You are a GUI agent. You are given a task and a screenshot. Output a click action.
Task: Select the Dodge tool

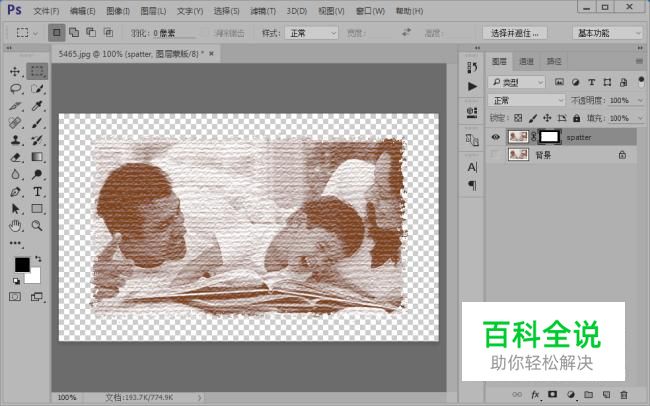pyautogui.click(x=37, y=174)
